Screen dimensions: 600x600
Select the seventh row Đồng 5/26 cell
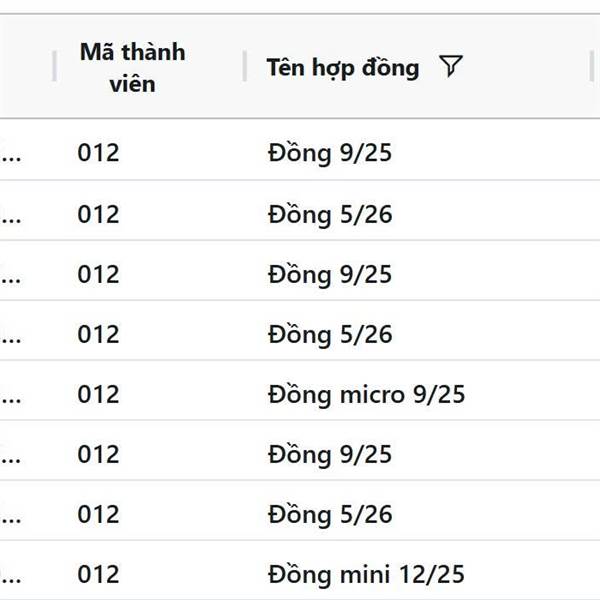[330, 514]
